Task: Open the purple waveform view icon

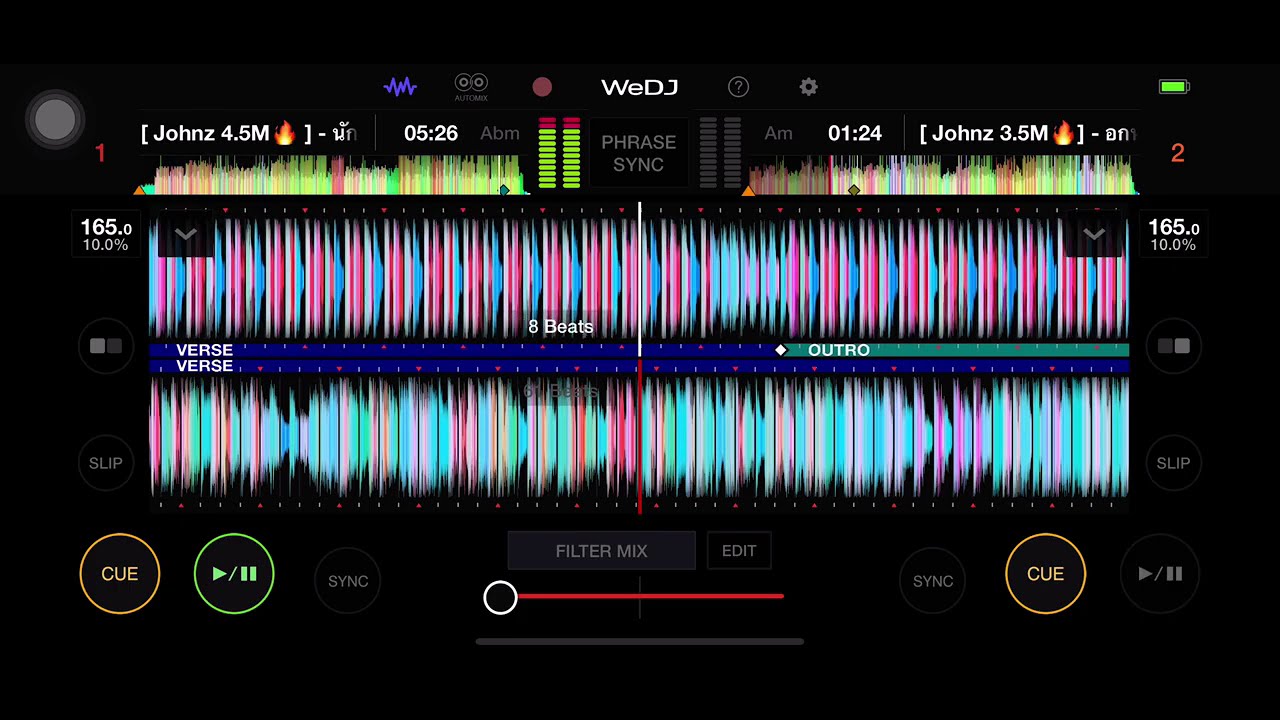Action: click(400, 87)
